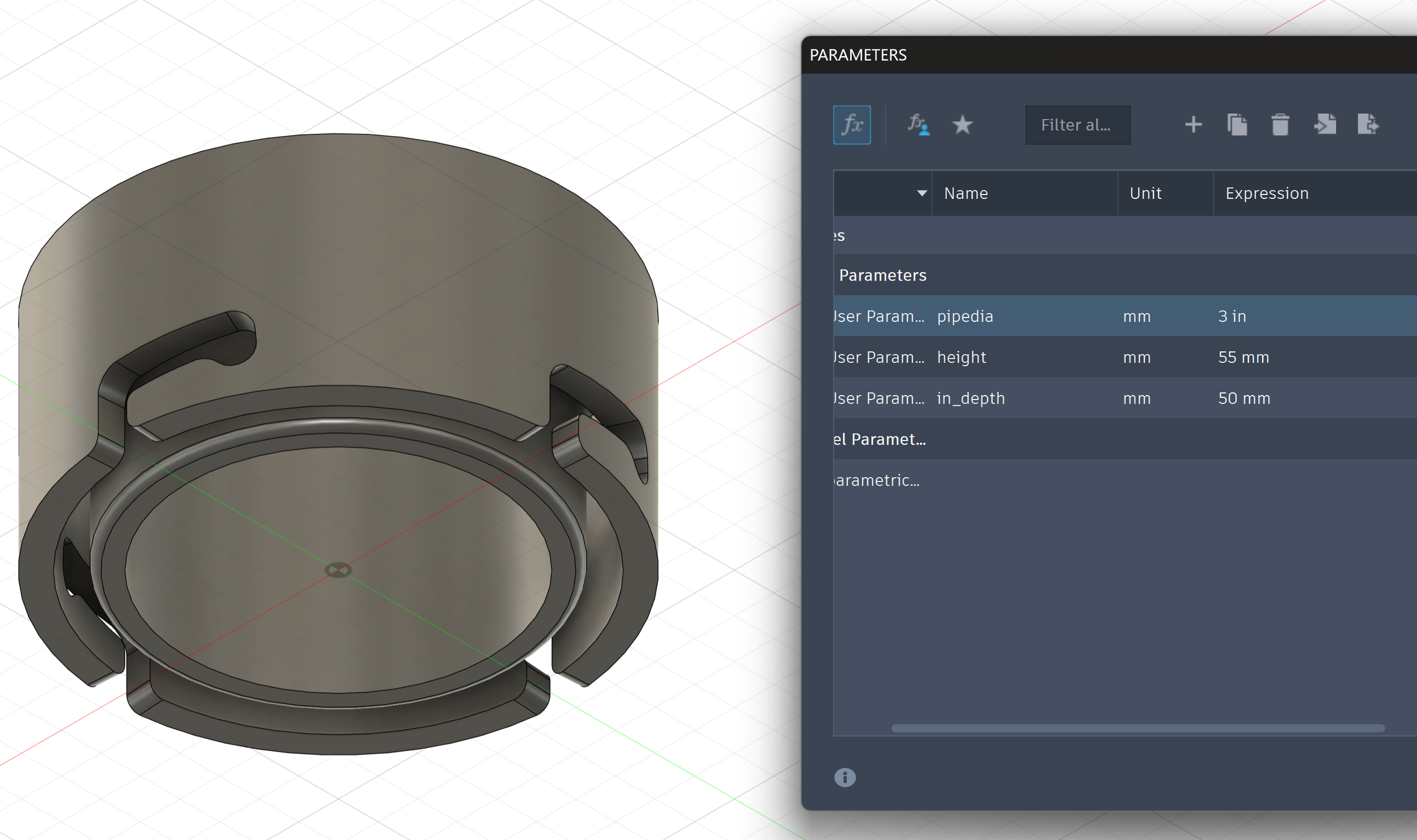The height and width of the screenshot is (840, 1417).
Task: Click the fx all-parameters filter icon
Action: (x=851, y=125)
